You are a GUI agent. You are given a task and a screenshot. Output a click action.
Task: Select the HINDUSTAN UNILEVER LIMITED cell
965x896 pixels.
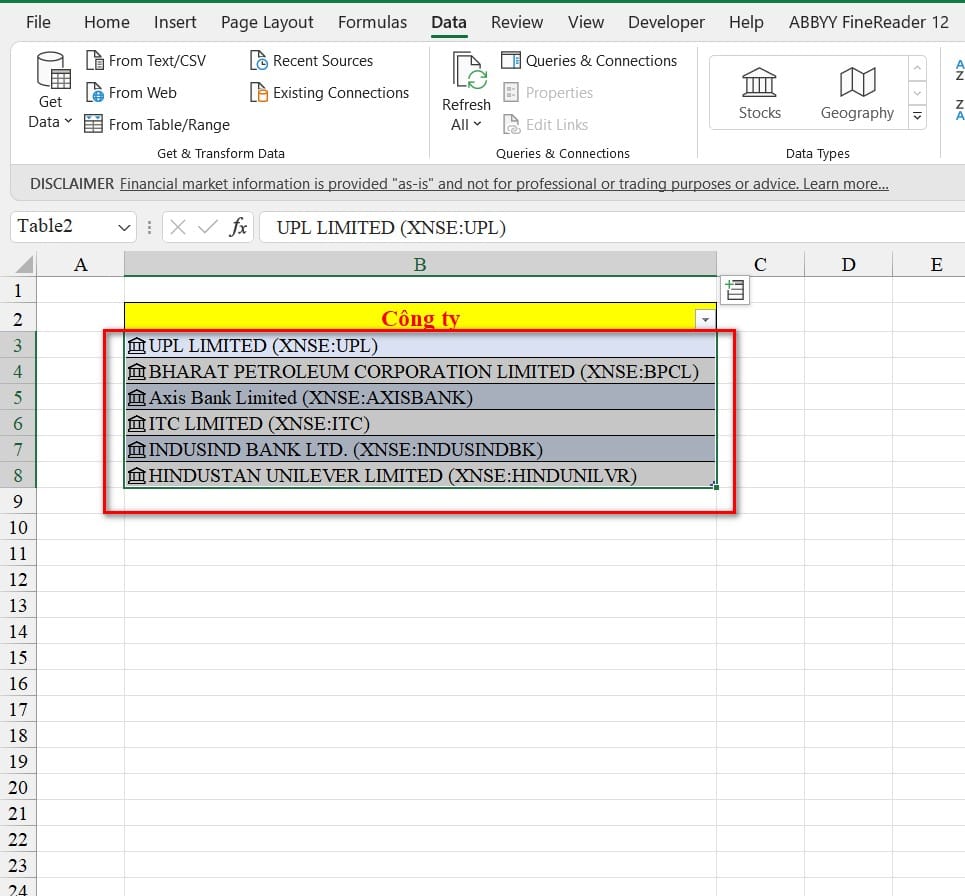coord(420,475)
